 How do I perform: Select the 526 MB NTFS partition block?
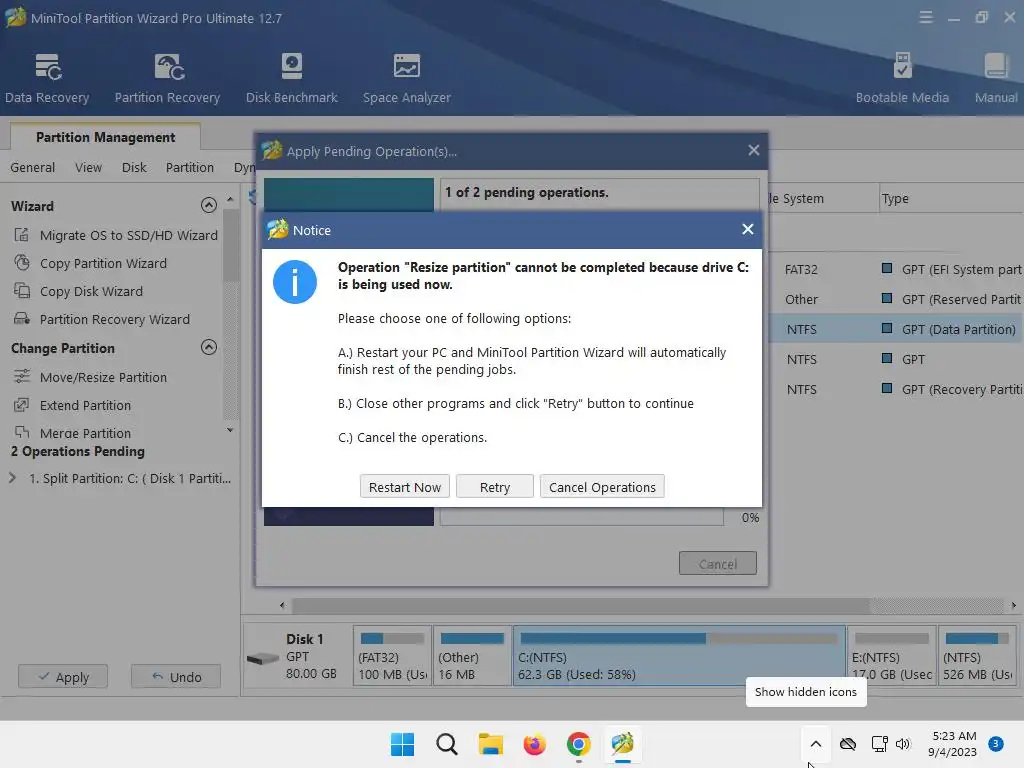coord(978,656)
